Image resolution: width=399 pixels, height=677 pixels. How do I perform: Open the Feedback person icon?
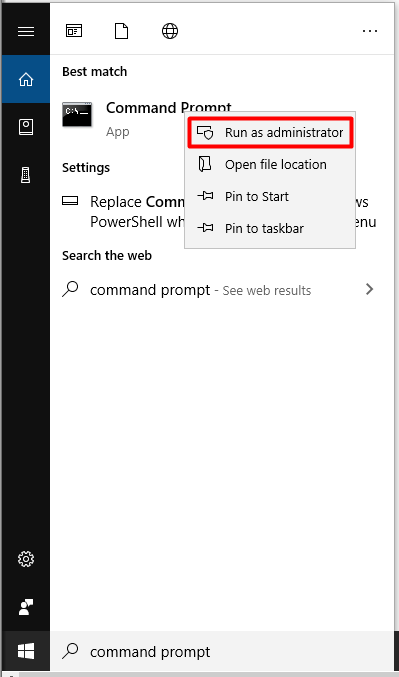(x=26, y=607)
